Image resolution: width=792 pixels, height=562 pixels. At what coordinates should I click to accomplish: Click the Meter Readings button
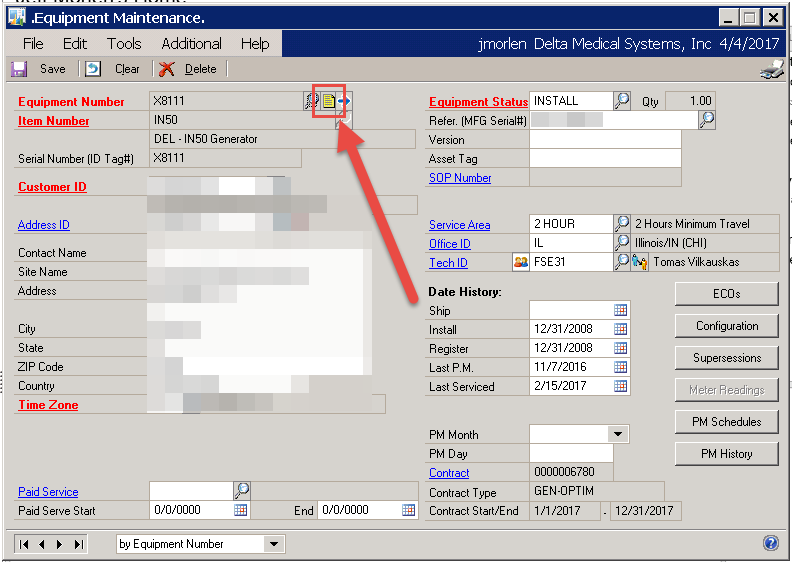(727, 390)
